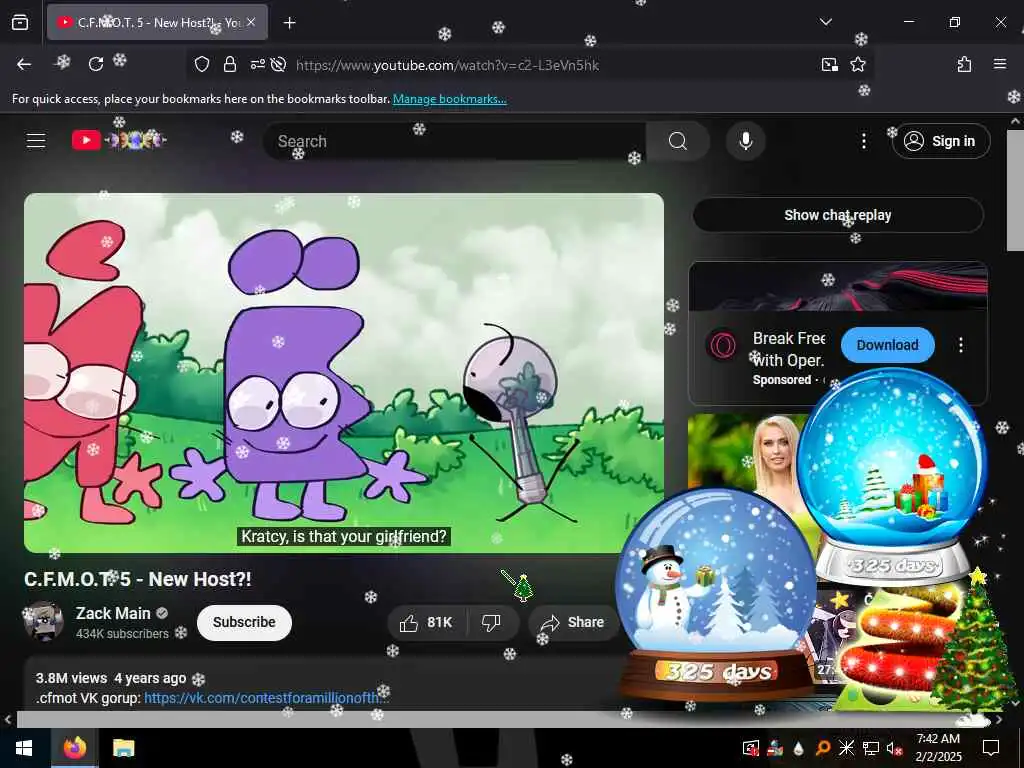1024x768 pixels.
Task: Click the water drop tray icon
Action: [798, 748]
